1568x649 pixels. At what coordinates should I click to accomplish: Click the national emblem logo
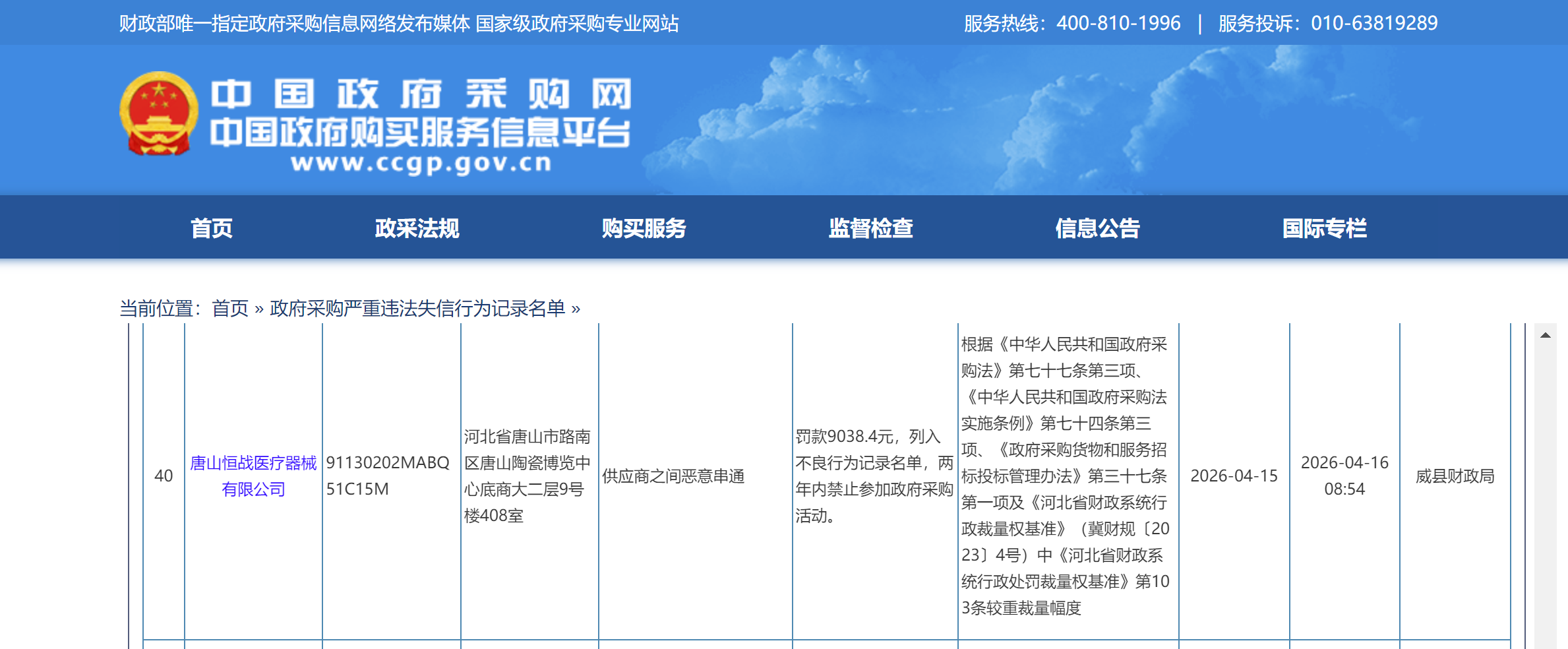click(x=158, y=113)
